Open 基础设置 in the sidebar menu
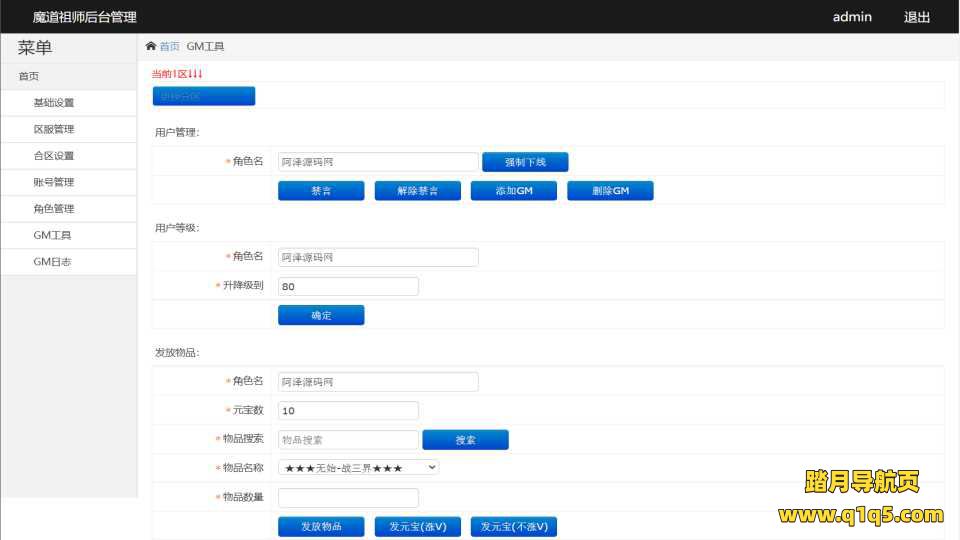960x540 pixels. click(54, 103)
